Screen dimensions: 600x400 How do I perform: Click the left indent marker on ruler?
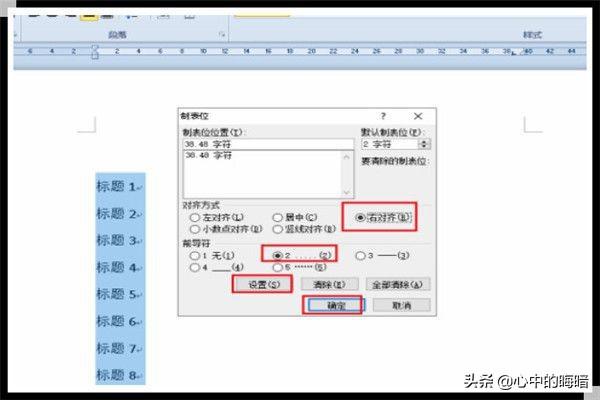(x=95, y=56)
